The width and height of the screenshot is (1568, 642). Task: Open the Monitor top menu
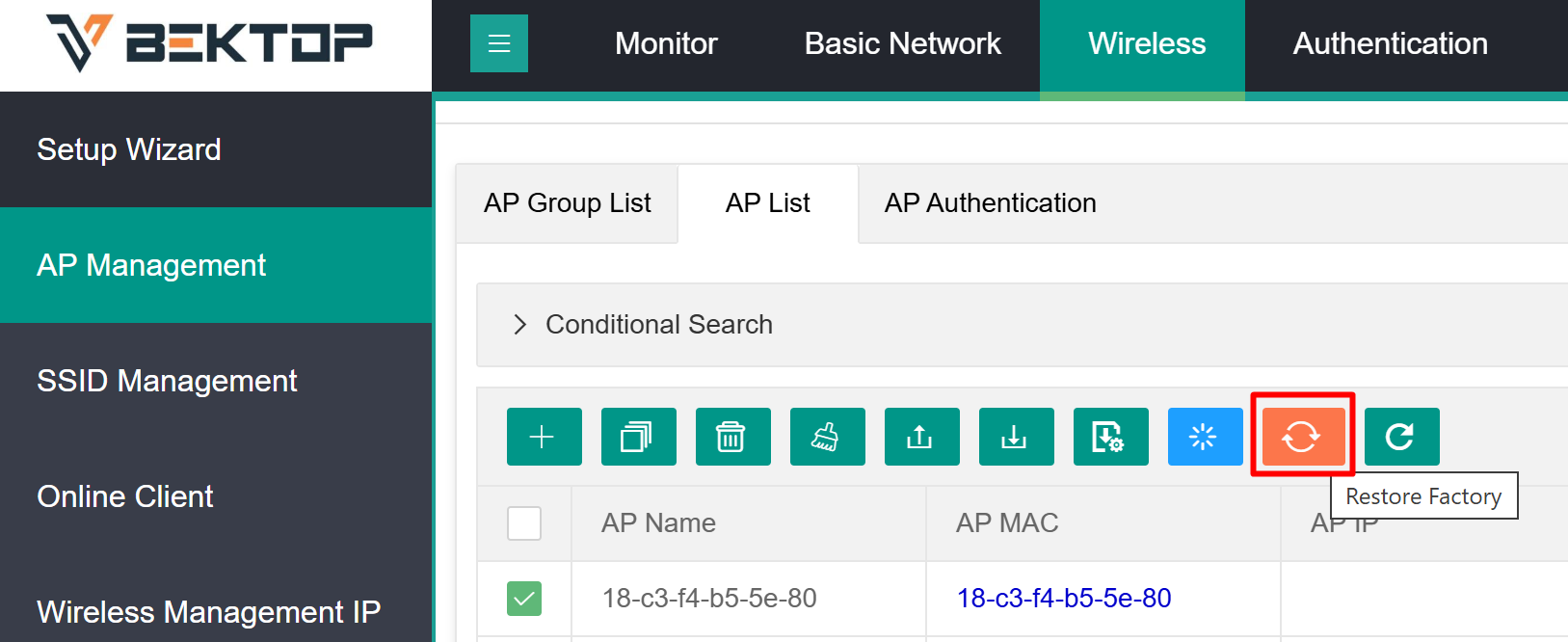point(666,44)
